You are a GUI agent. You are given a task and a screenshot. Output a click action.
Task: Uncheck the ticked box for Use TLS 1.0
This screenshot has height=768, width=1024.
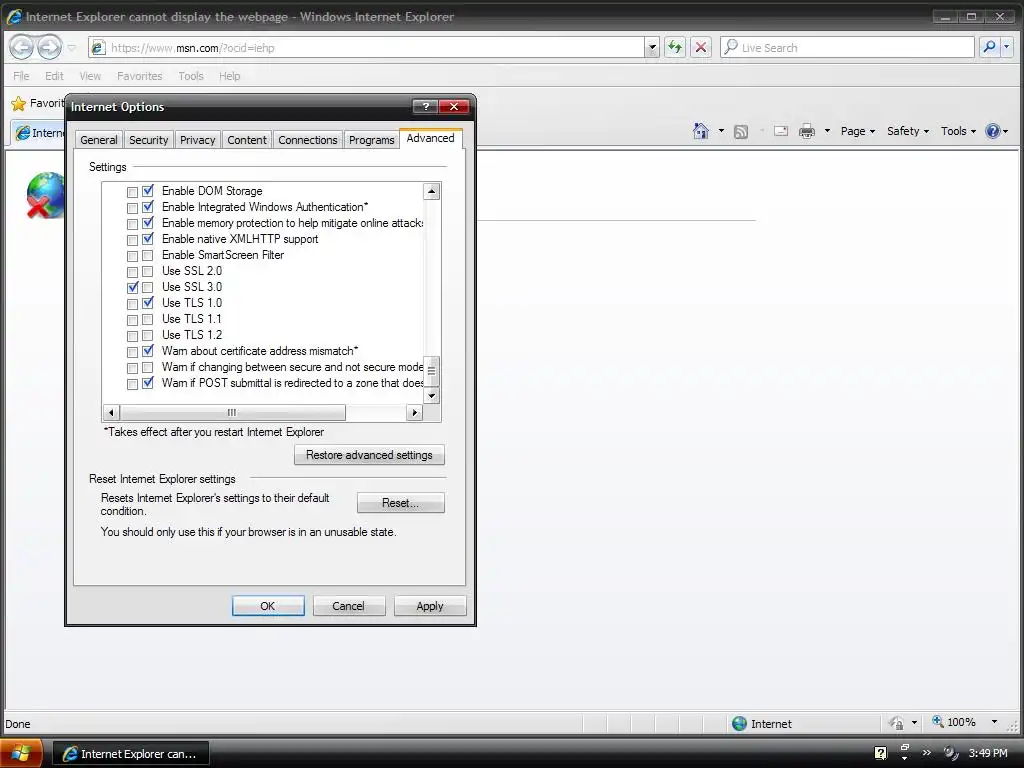coord(148,303)
